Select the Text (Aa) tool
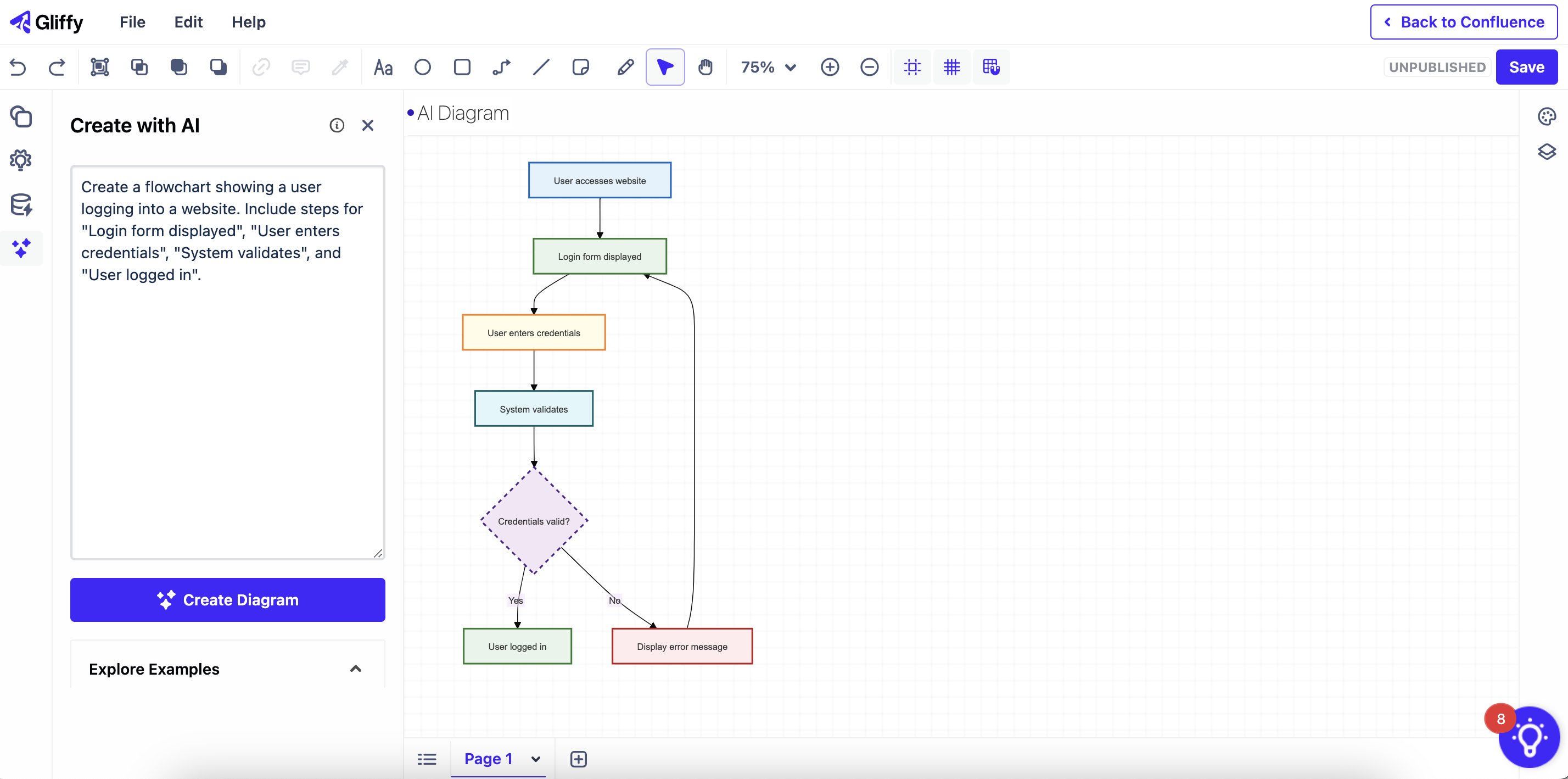The height and width of the screenshot is (779, 1568). [383, 67]
